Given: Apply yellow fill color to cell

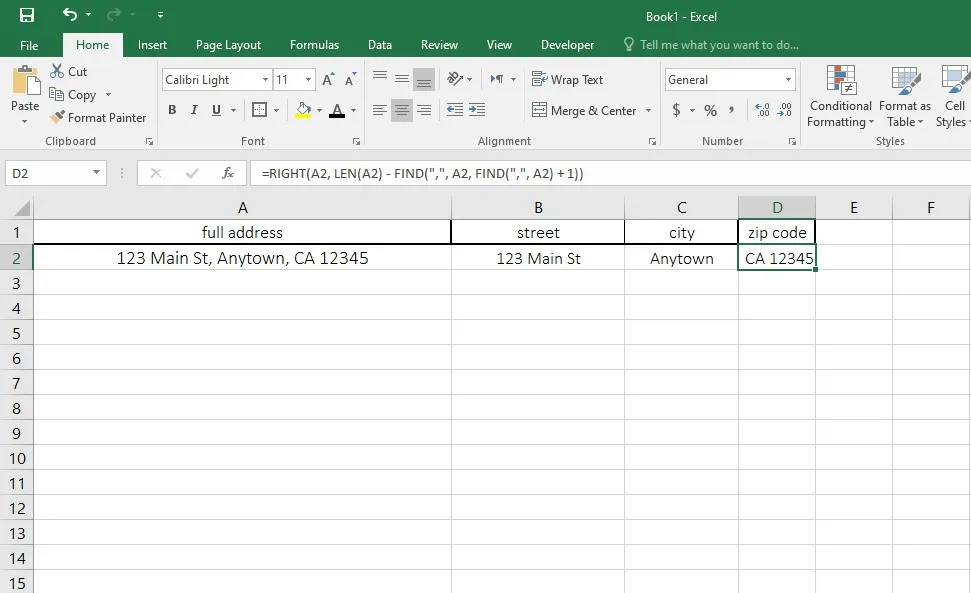Looking at the screenshot, I should (x=303, y=110).
